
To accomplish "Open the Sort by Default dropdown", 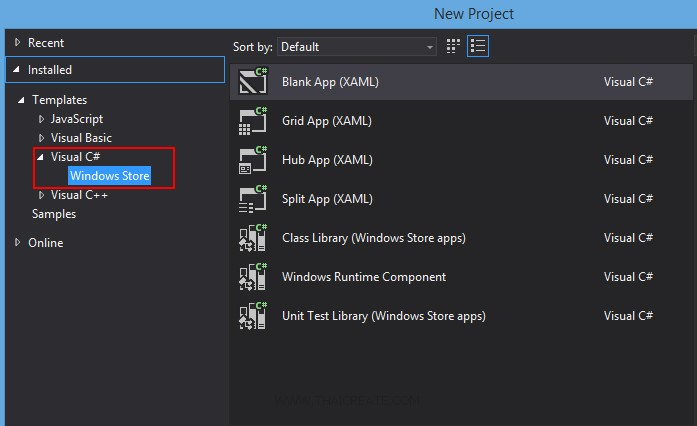I will (x=357, y=47).
